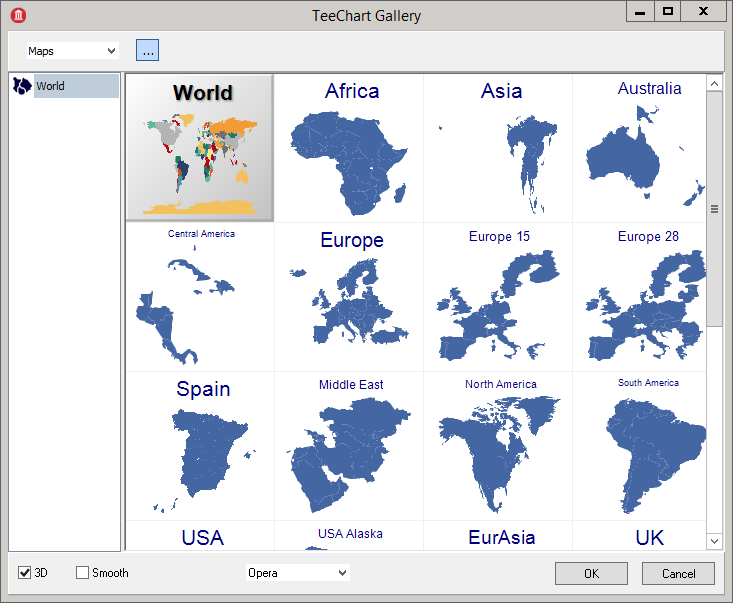Select the World map thumbnail

click(200, 148)
